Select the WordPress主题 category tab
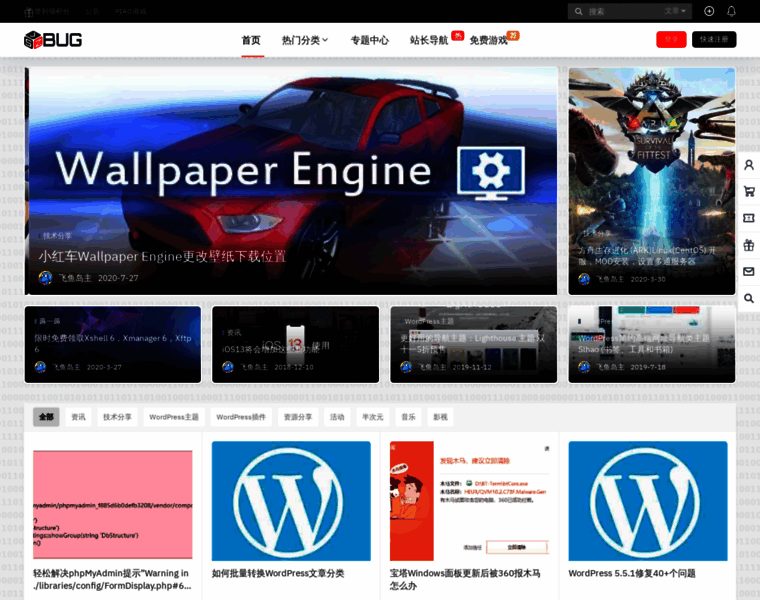 click(174, 417)
